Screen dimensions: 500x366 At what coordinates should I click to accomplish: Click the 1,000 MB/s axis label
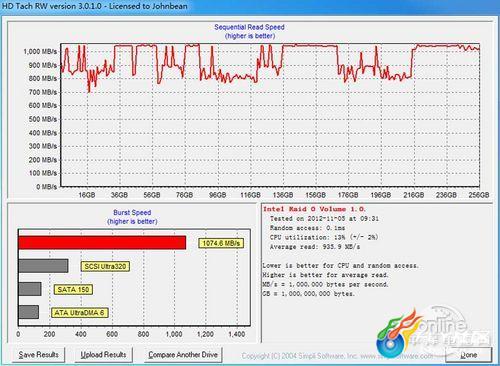pyautogui.click(x=40, y=52)
